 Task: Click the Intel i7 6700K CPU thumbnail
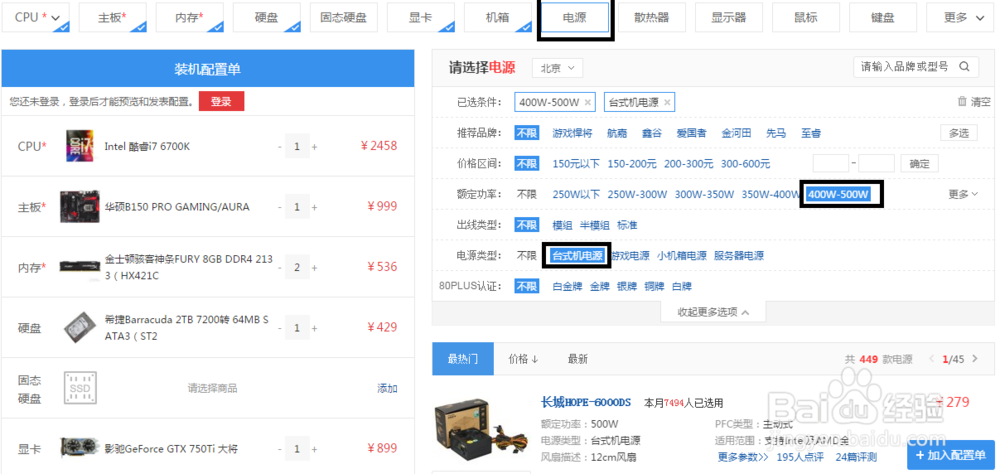tap(80, 146)
